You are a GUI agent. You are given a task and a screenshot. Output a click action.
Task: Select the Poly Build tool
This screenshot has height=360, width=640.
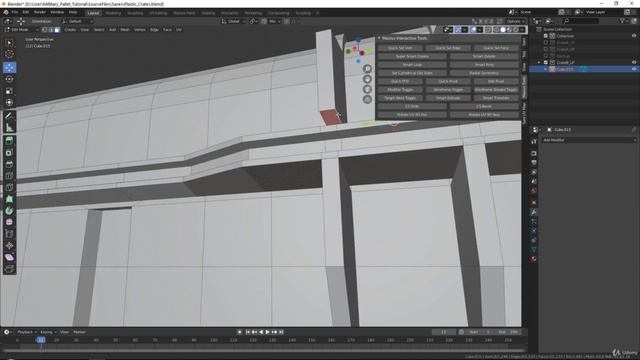(x=9, y=199)
